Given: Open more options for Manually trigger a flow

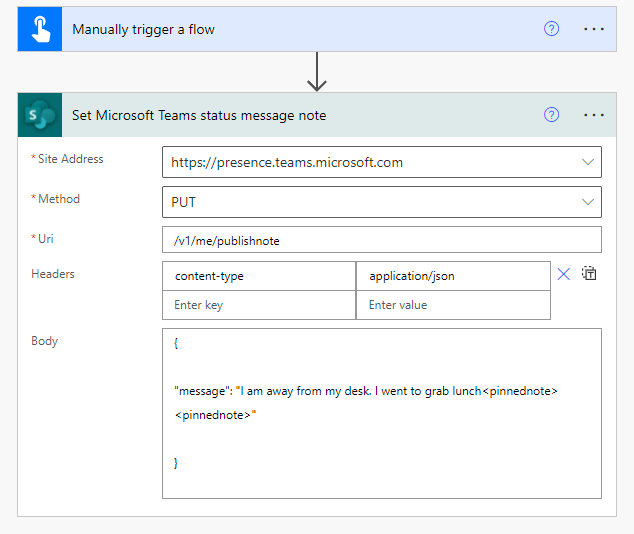Looking at the screenshot, I should coord(594,29).
